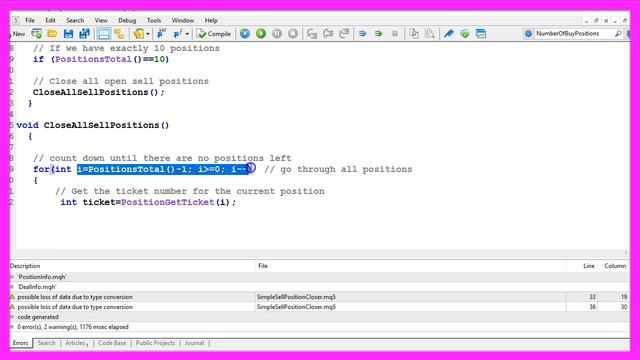
Task: Click the blue gear icon beside search box
Action: click(x=528, y=33)
